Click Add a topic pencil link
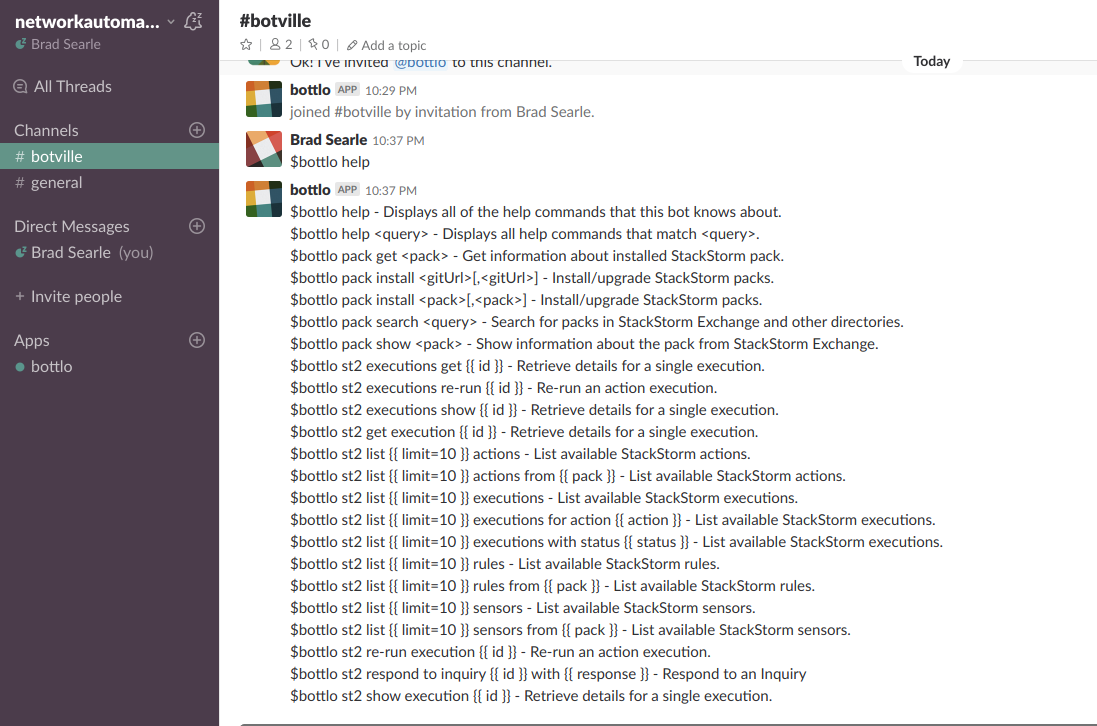Viewport: 1097px width, 726px height. tap(386, 45)
